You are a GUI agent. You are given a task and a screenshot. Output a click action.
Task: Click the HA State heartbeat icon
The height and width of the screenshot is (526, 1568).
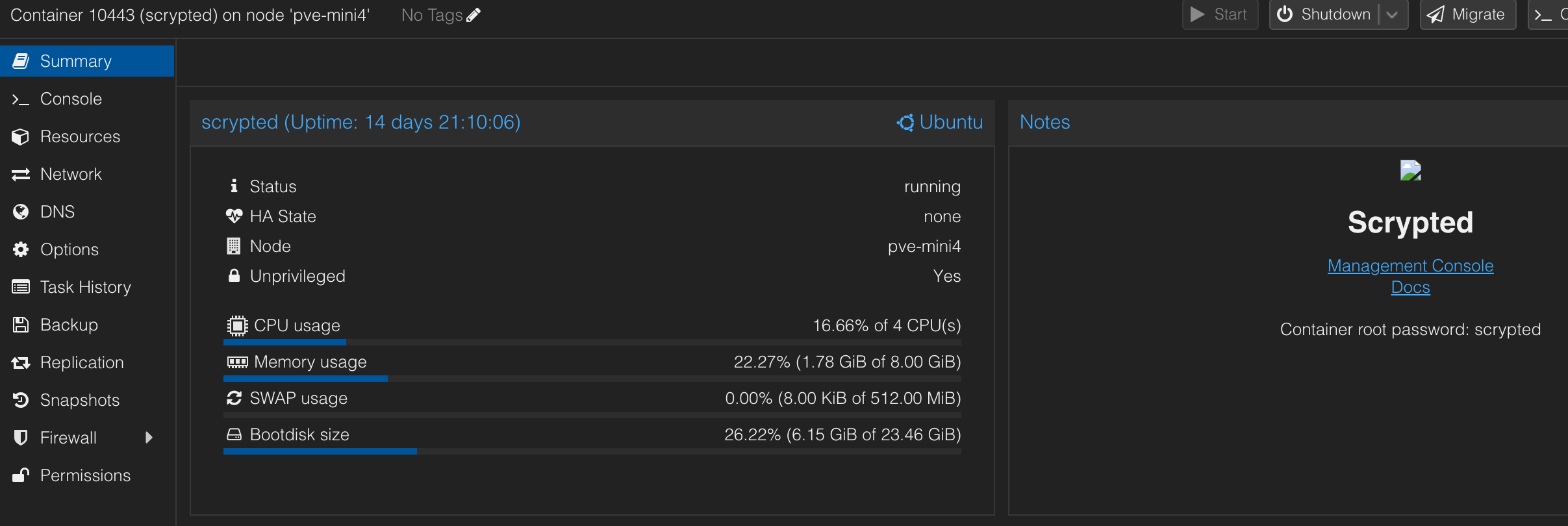point(234,216)
